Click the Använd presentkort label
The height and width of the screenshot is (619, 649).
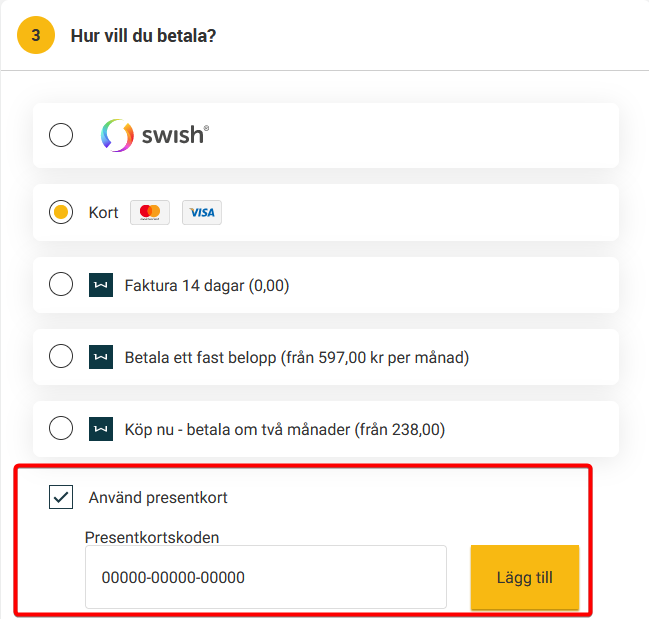click(x=165, y=497)
